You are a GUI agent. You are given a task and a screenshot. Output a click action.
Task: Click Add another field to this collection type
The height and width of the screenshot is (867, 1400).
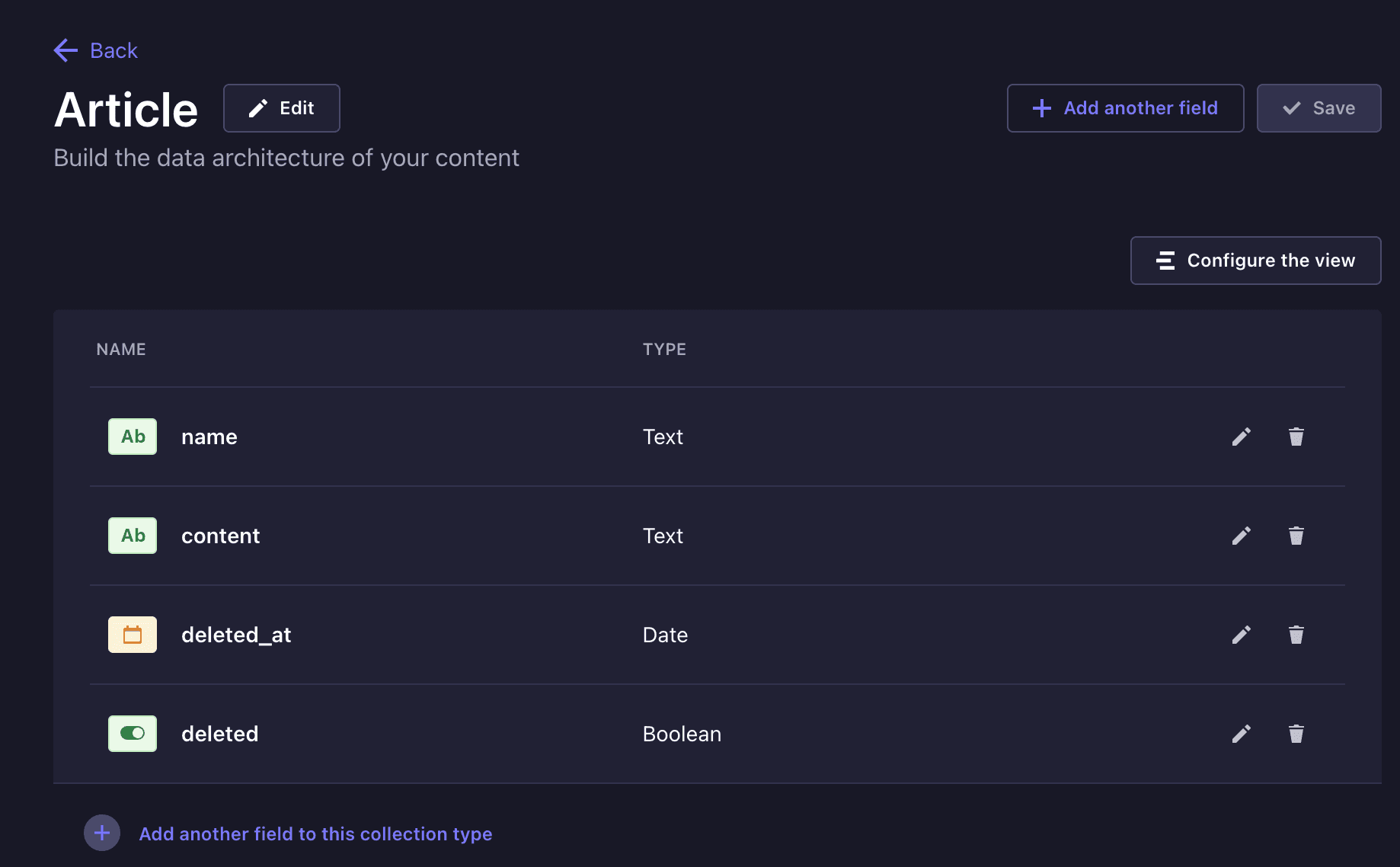point(315,834)
